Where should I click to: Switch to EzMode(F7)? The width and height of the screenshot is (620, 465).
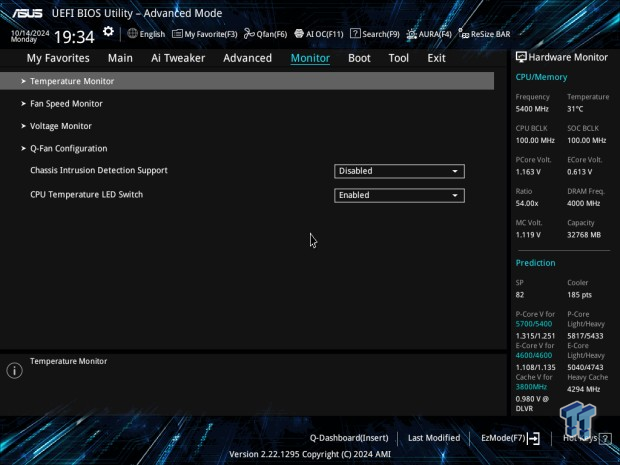pyautogui.click(x=510, y=438)
